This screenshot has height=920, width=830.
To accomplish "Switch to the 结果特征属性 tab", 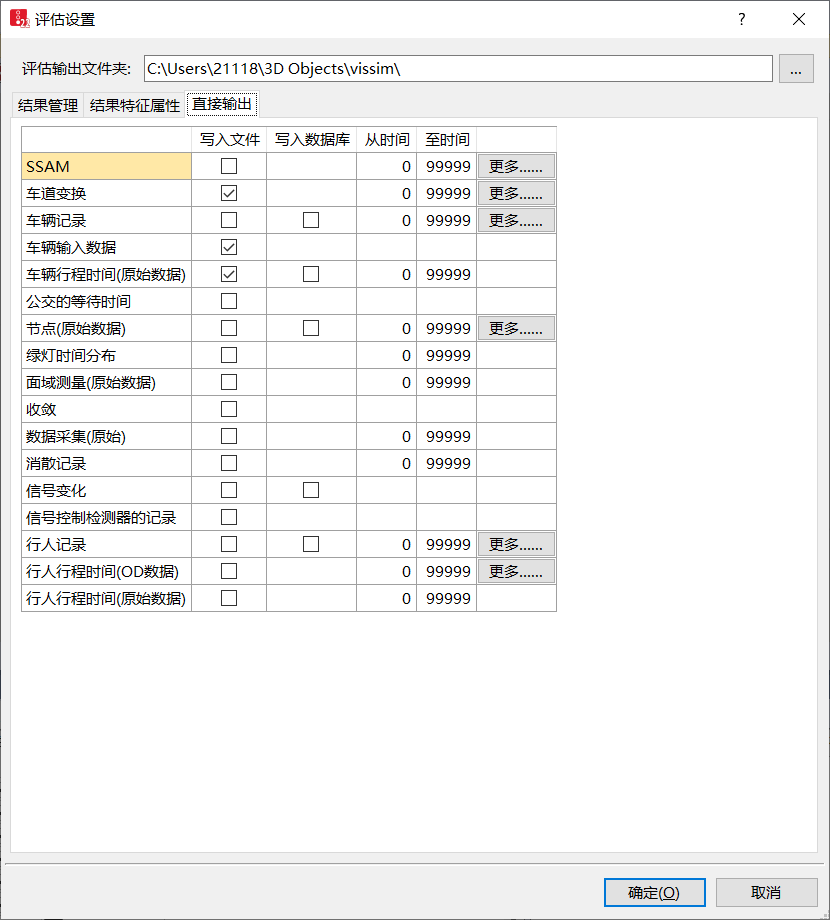I will coord(132,103).
